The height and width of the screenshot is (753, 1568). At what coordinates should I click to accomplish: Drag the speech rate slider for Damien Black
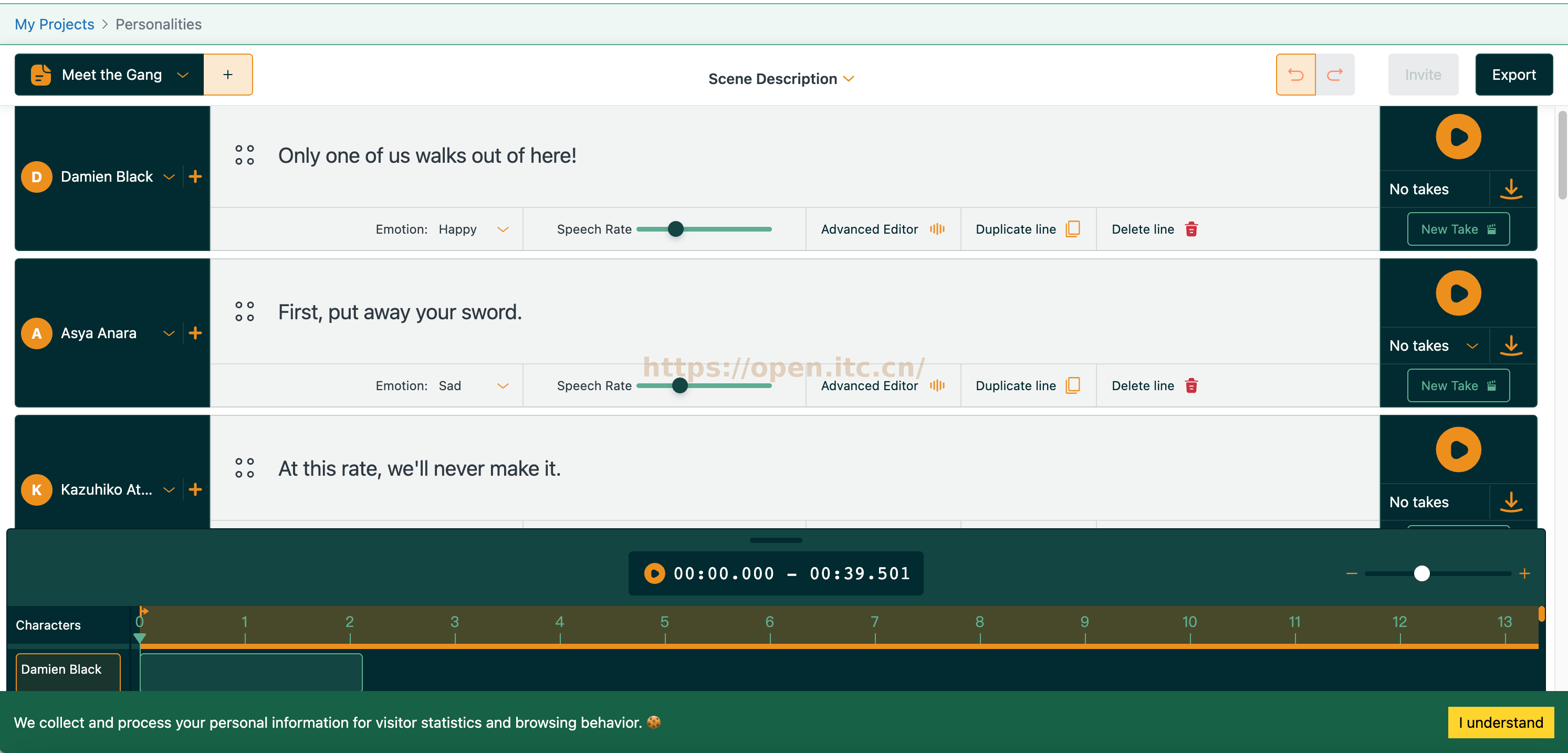676,228
